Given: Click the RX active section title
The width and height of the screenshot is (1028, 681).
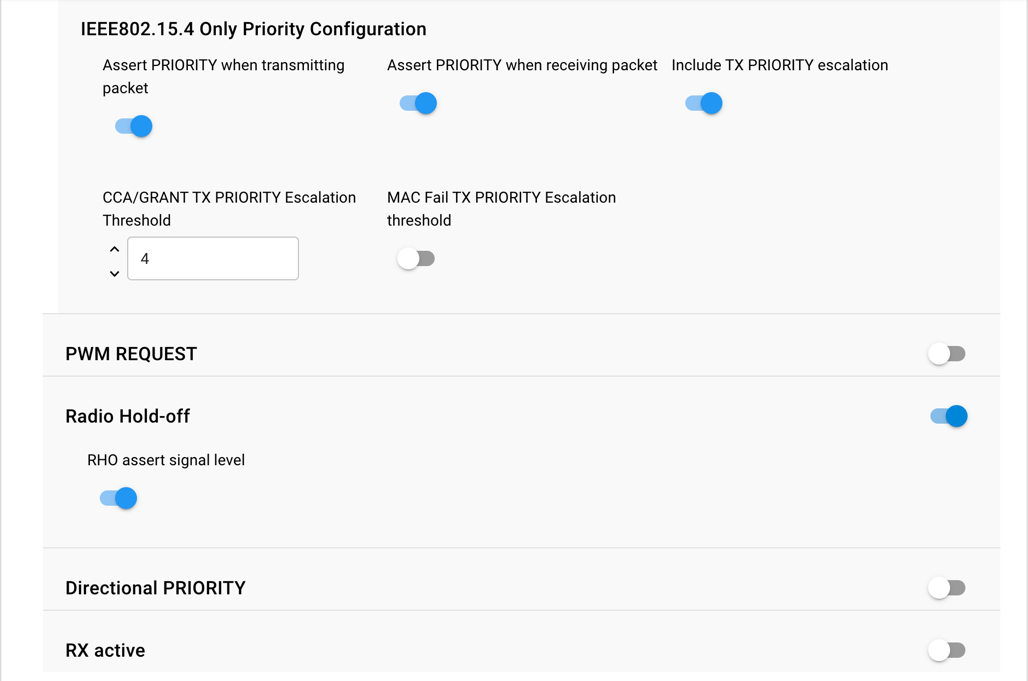Looking at the screenshot, I should 105,650.
